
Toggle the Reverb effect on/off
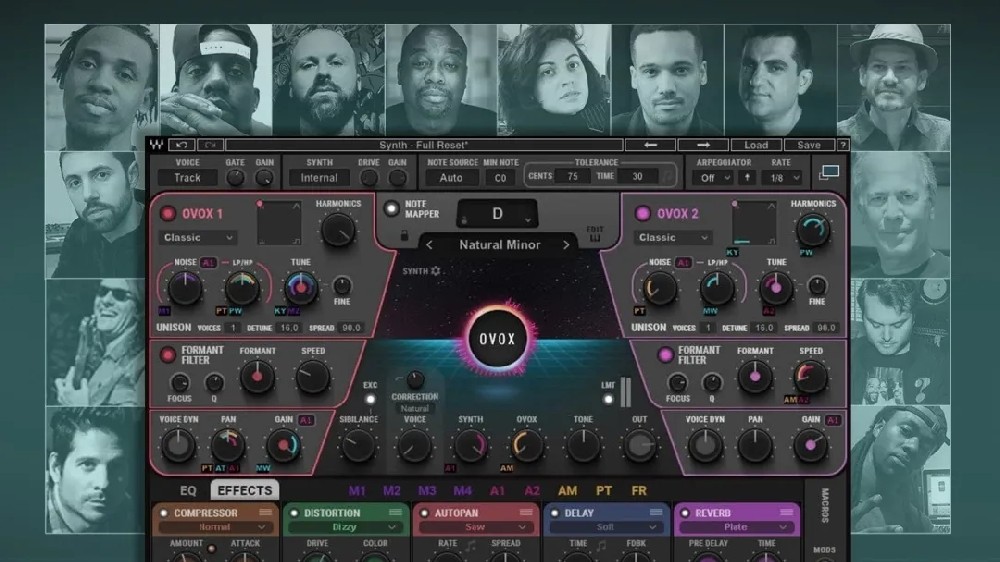(685, 513)
